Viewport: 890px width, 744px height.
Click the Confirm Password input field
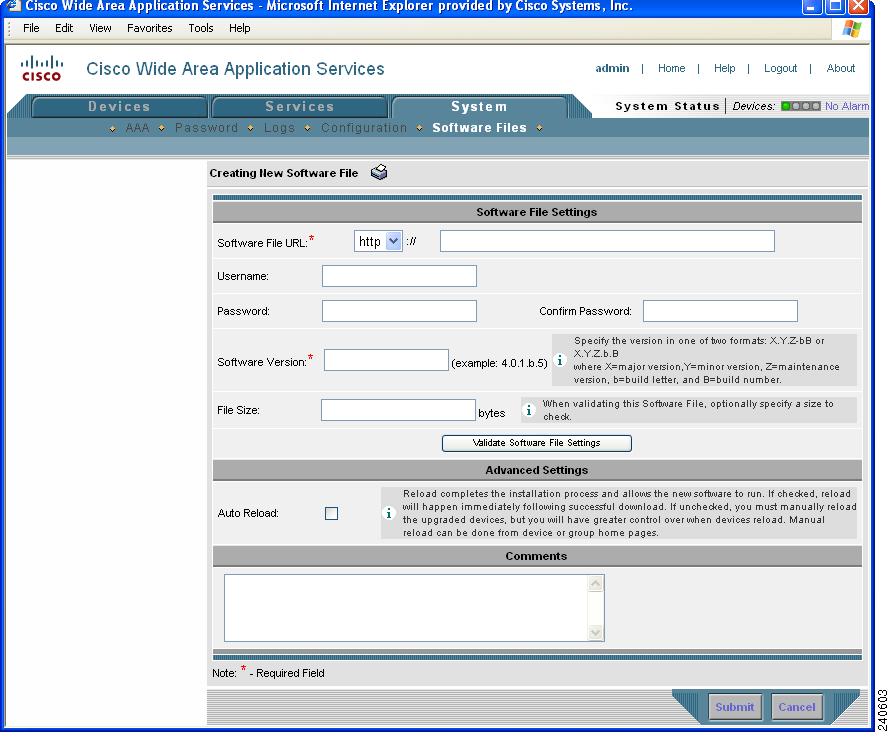tap(720, 311)
